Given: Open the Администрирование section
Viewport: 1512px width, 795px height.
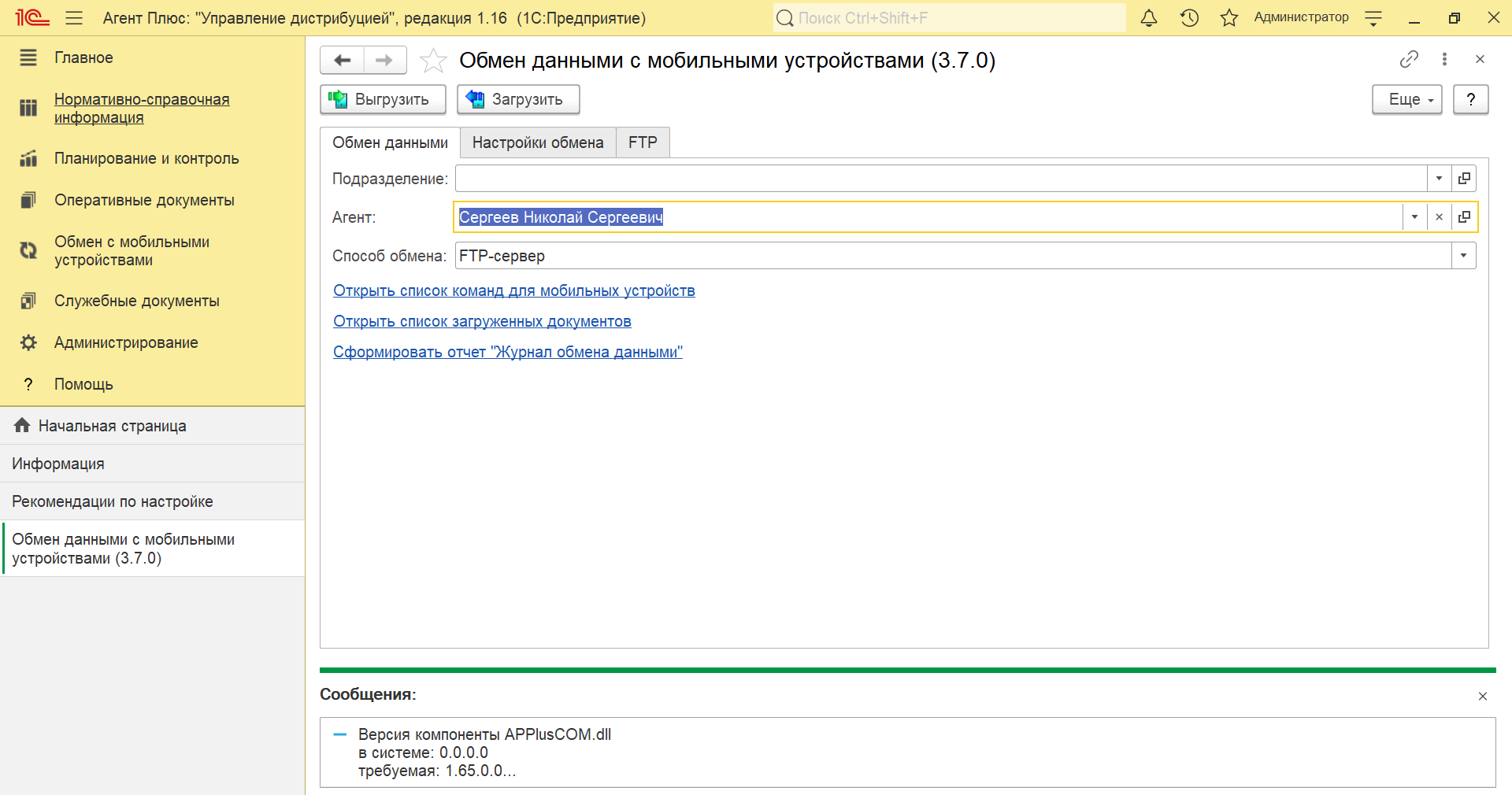Looking at the screenshot, I should pos(126,342).
